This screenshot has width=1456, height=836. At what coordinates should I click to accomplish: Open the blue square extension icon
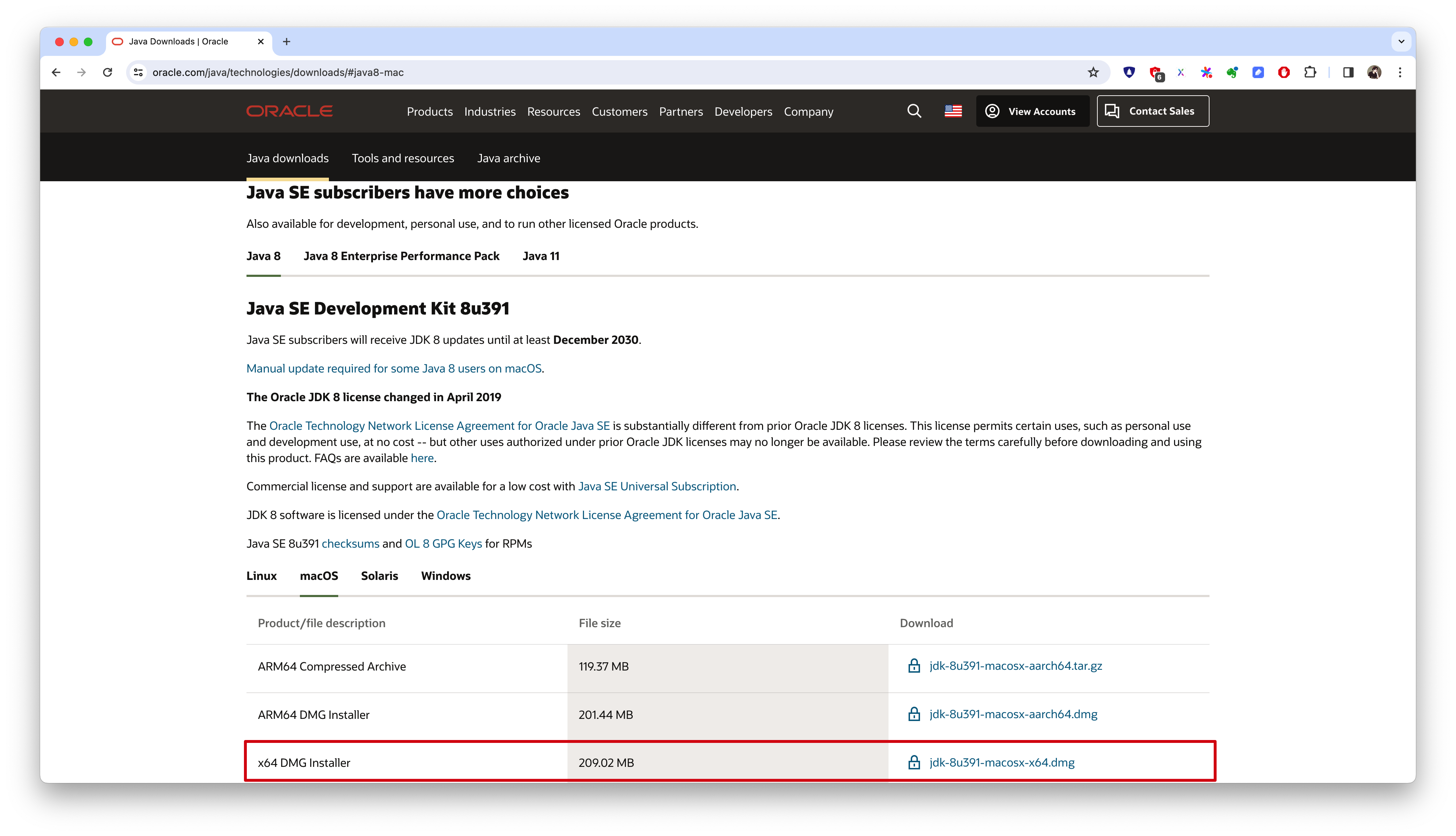point(1258,72)
